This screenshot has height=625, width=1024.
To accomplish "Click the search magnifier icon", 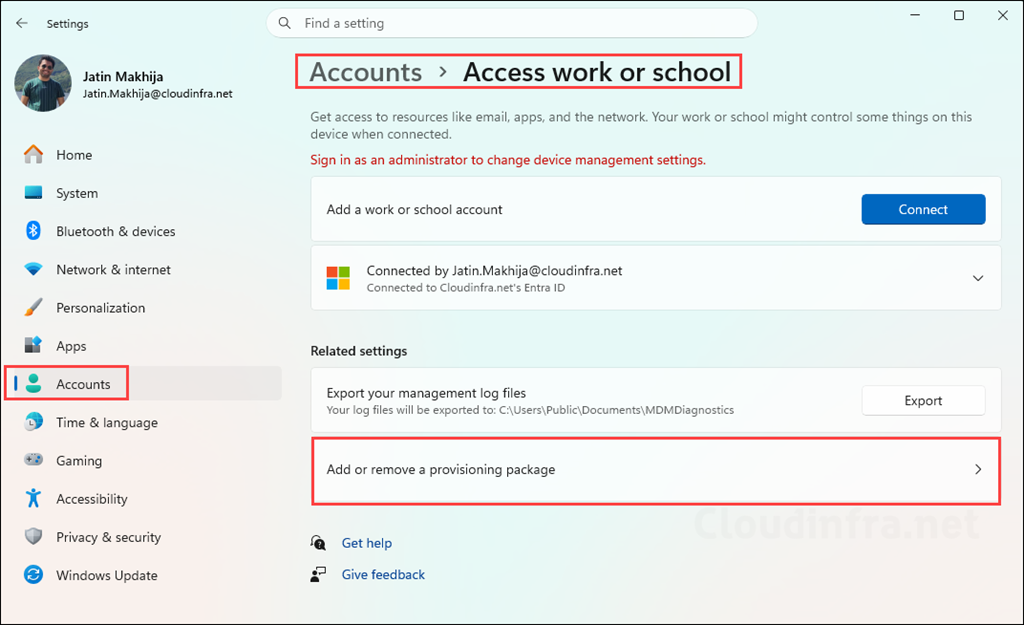I will coord(285,24).
